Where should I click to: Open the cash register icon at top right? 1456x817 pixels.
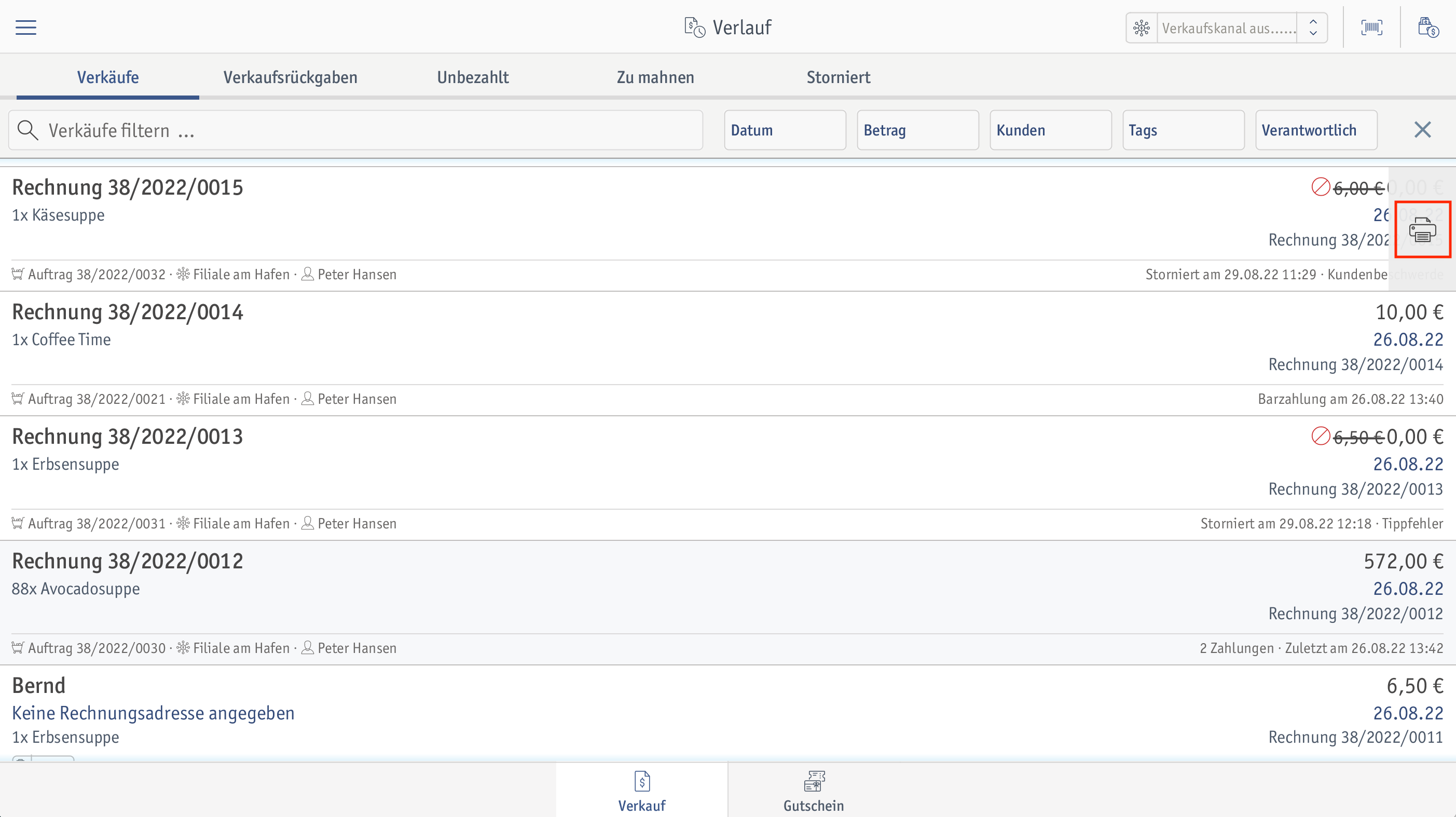click(1428, 27)
